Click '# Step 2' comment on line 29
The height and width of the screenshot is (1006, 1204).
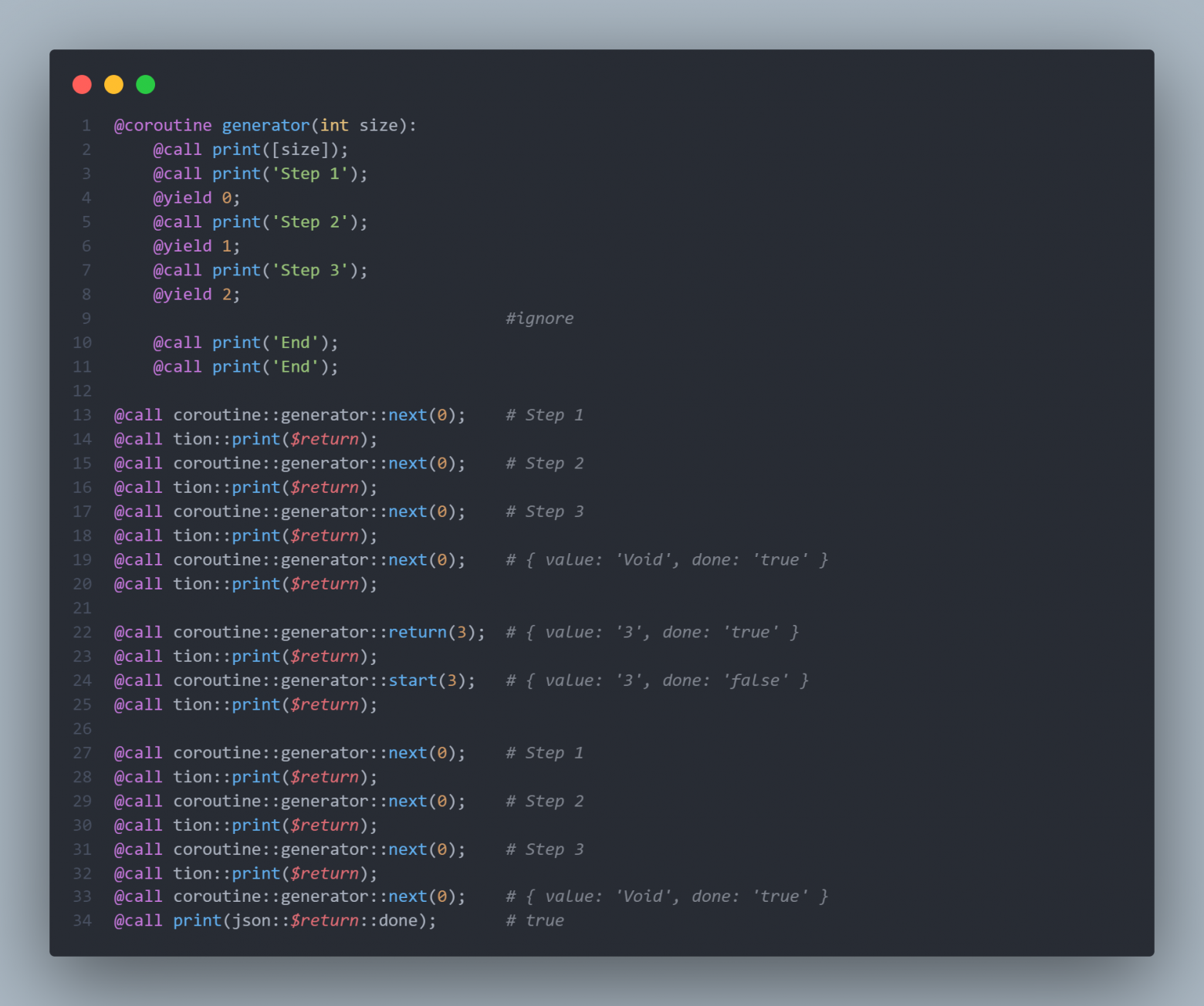tap(545, 801)
